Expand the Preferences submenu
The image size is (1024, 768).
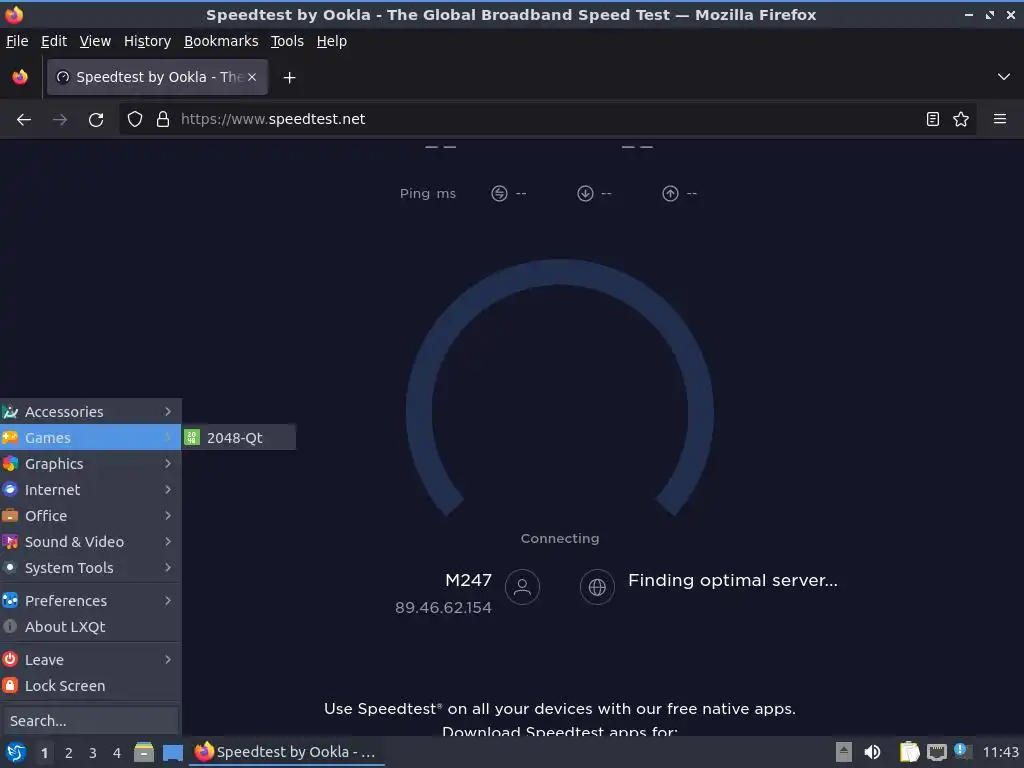[x=91, y=601]
